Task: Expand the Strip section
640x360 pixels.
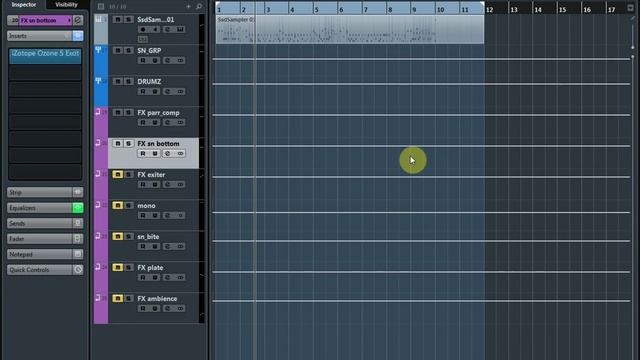Action: (40, 192)
